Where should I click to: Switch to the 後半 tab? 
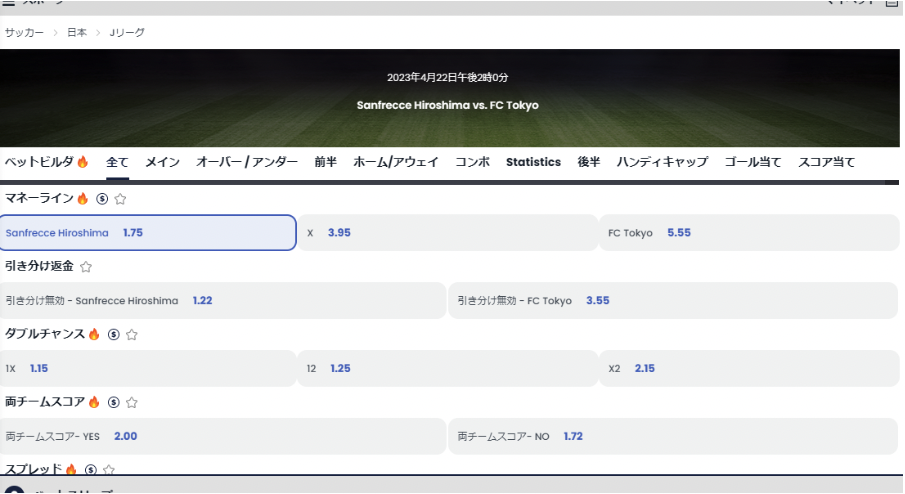coord(589,162)
